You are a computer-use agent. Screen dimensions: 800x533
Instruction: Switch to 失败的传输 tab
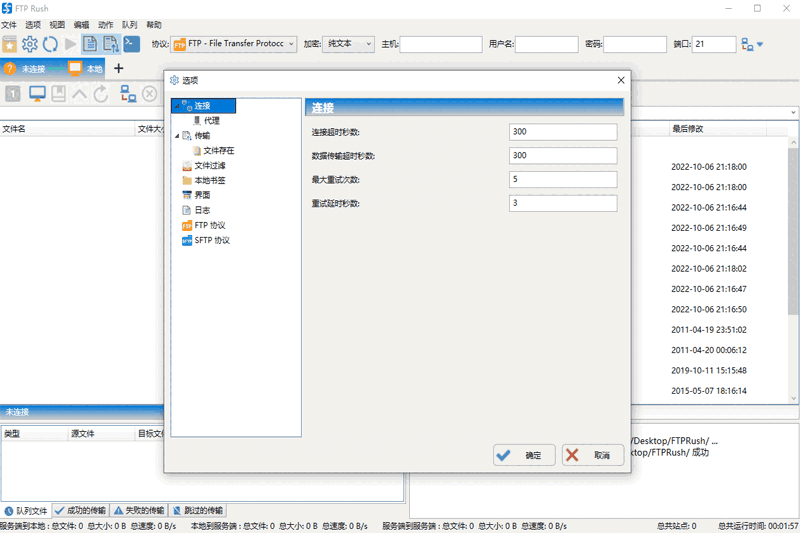click(x=139, y=511)
